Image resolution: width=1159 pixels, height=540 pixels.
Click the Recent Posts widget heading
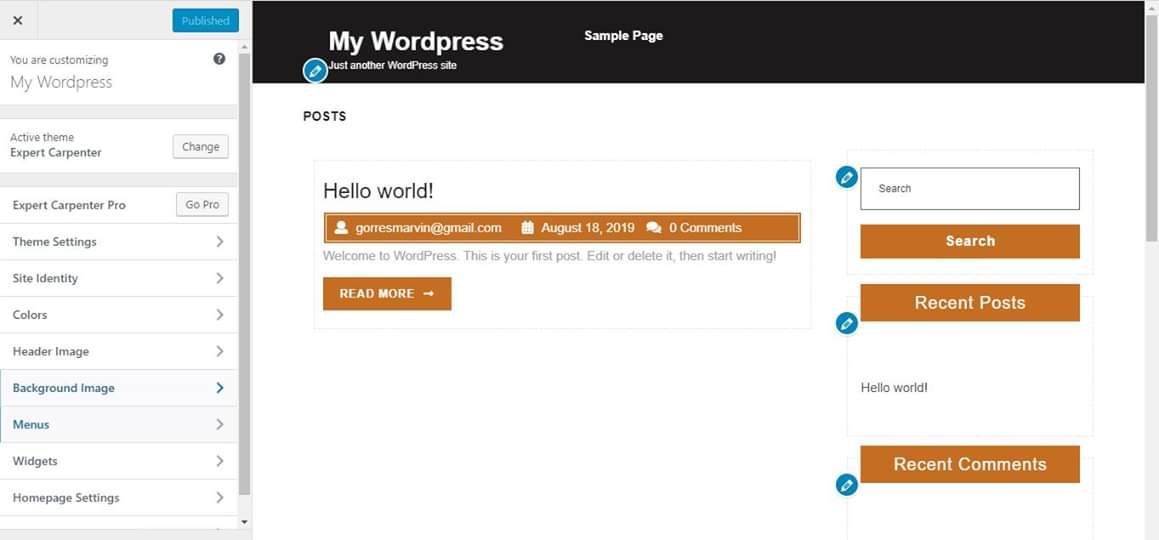970,303
